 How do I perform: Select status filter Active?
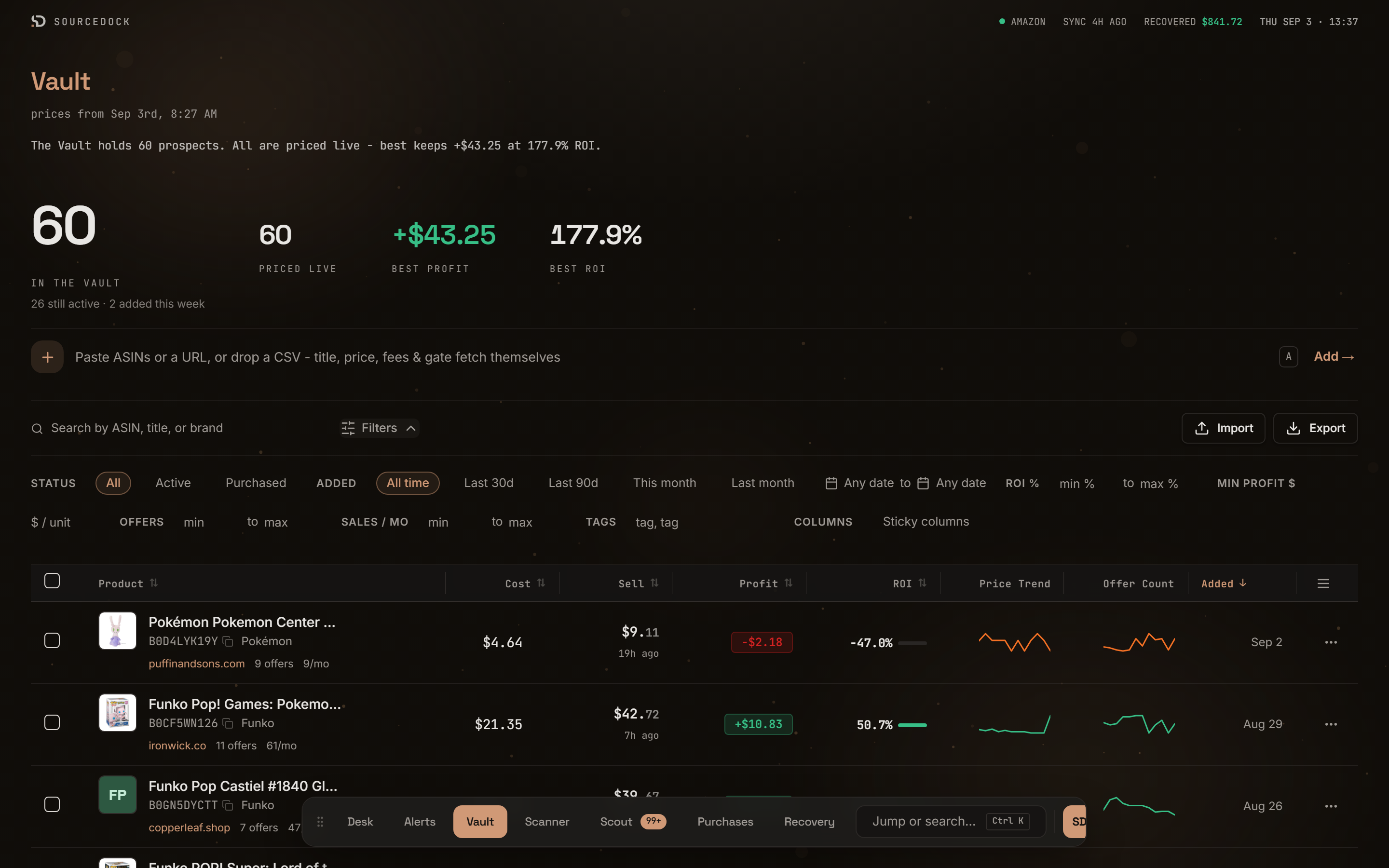click(x=173, y=483)
